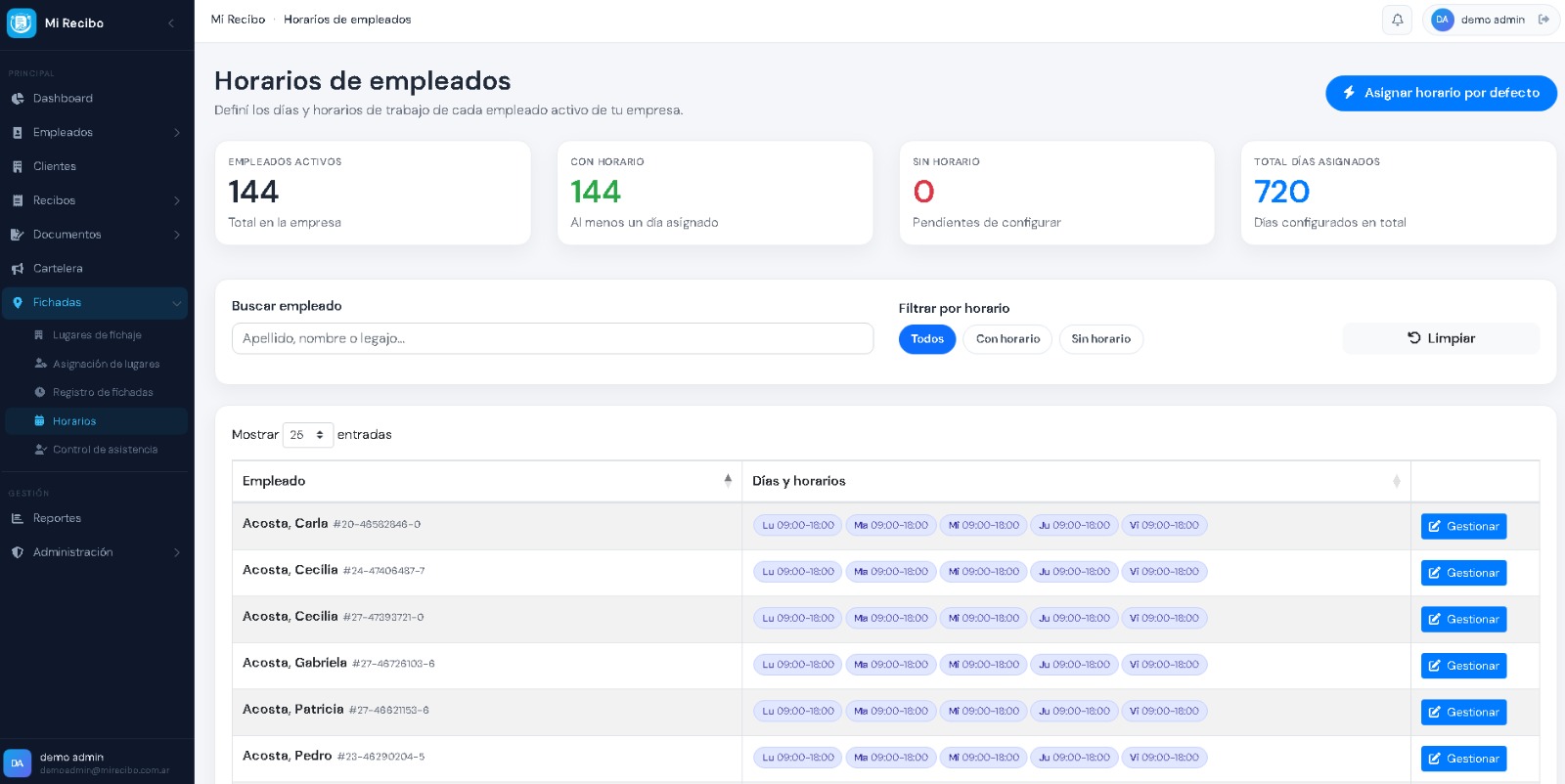
Task: Click the Empleados activos 144 card
Action: [373, 193]
